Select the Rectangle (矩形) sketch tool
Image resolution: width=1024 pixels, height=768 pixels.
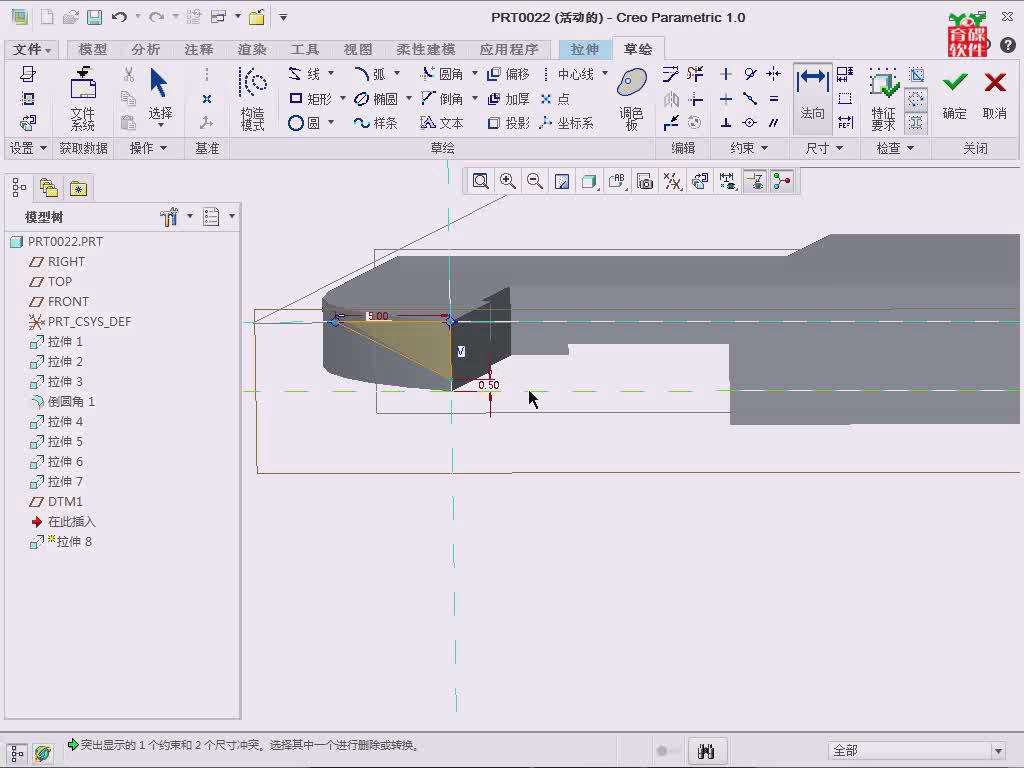(x=310, y=99)
